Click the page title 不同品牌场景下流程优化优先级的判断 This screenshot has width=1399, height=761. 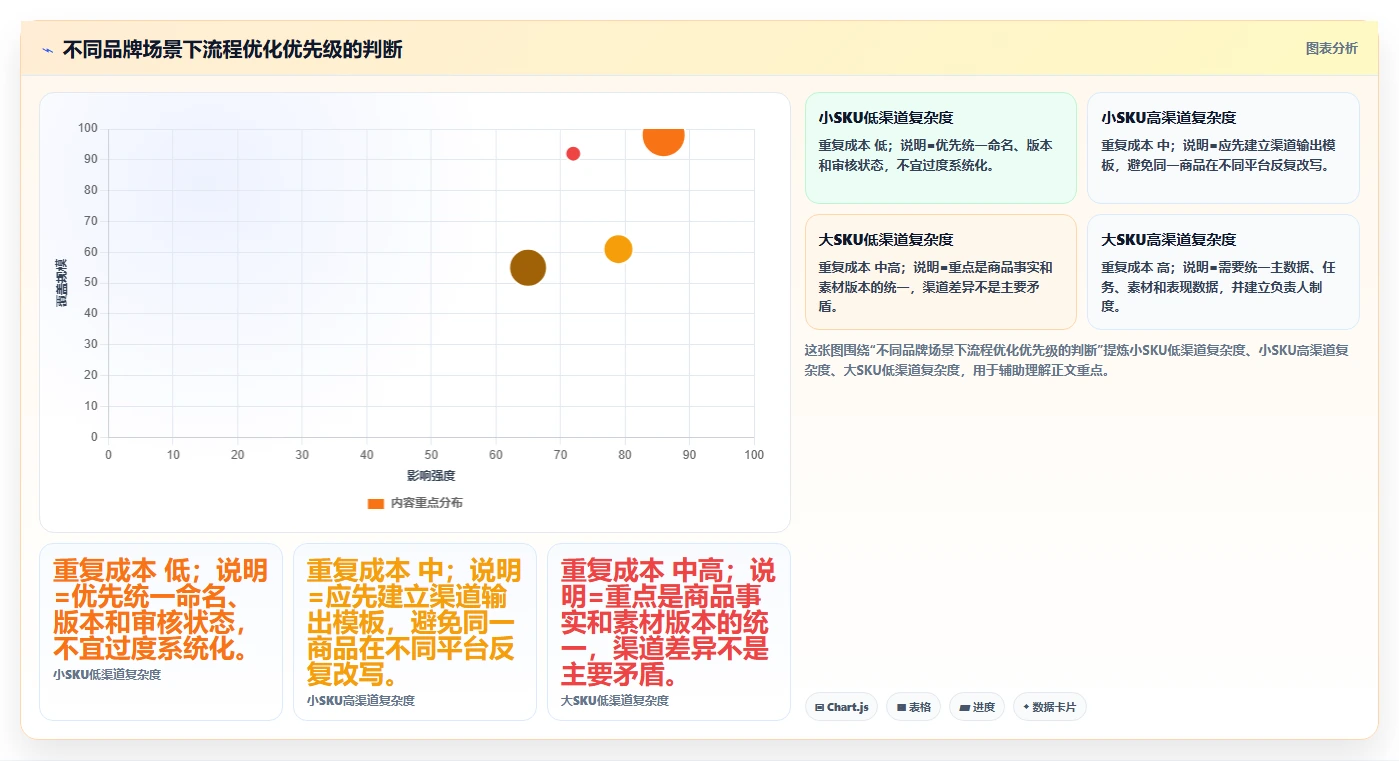tap(232, 49)
